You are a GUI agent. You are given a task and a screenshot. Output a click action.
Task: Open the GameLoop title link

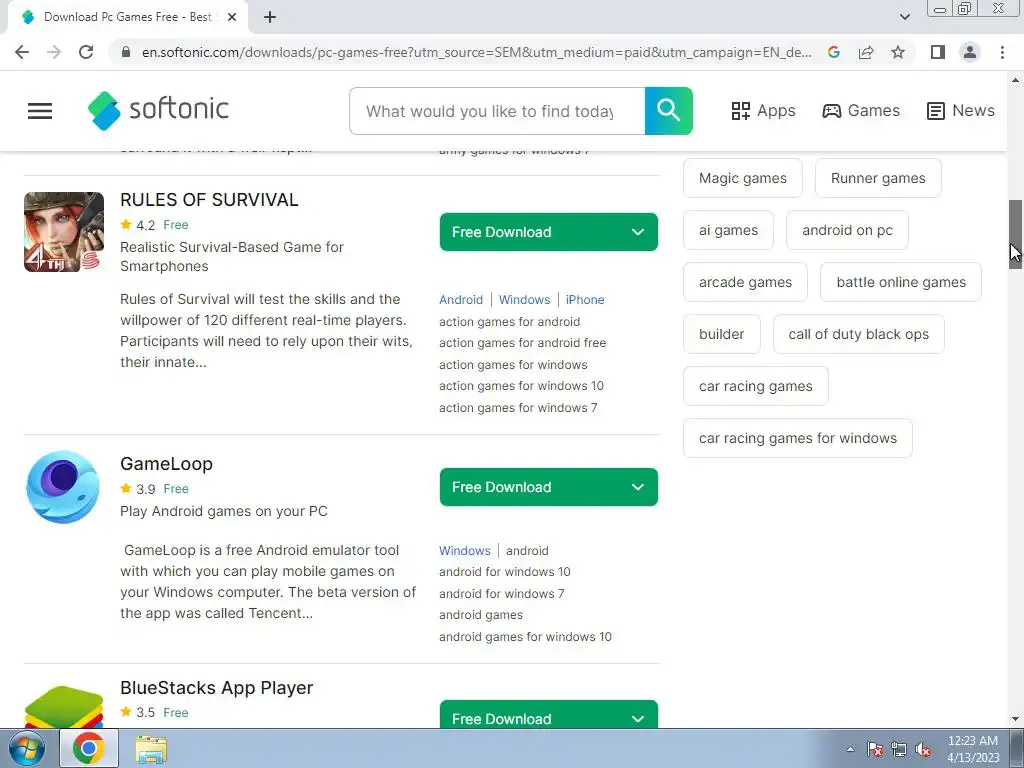pyautogui.click(x=167, y=464)
